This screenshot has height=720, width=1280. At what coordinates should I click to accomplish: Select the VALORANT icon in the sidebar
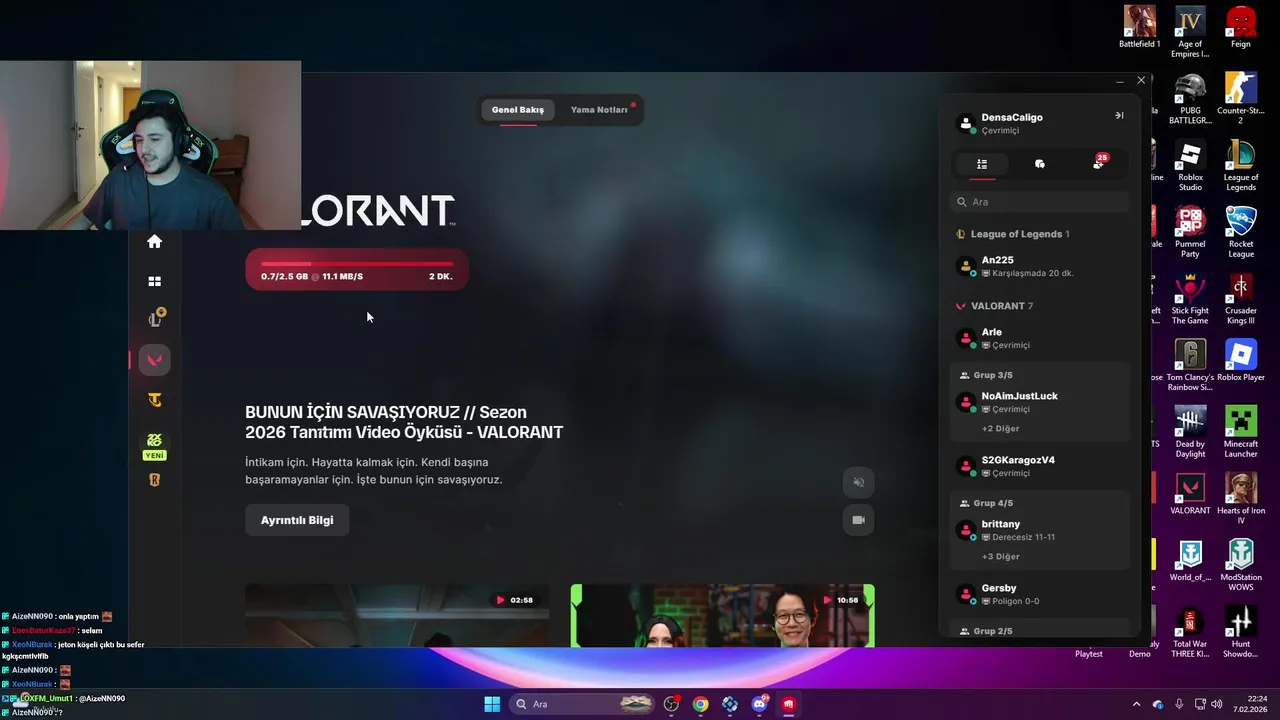pos(154,360)
